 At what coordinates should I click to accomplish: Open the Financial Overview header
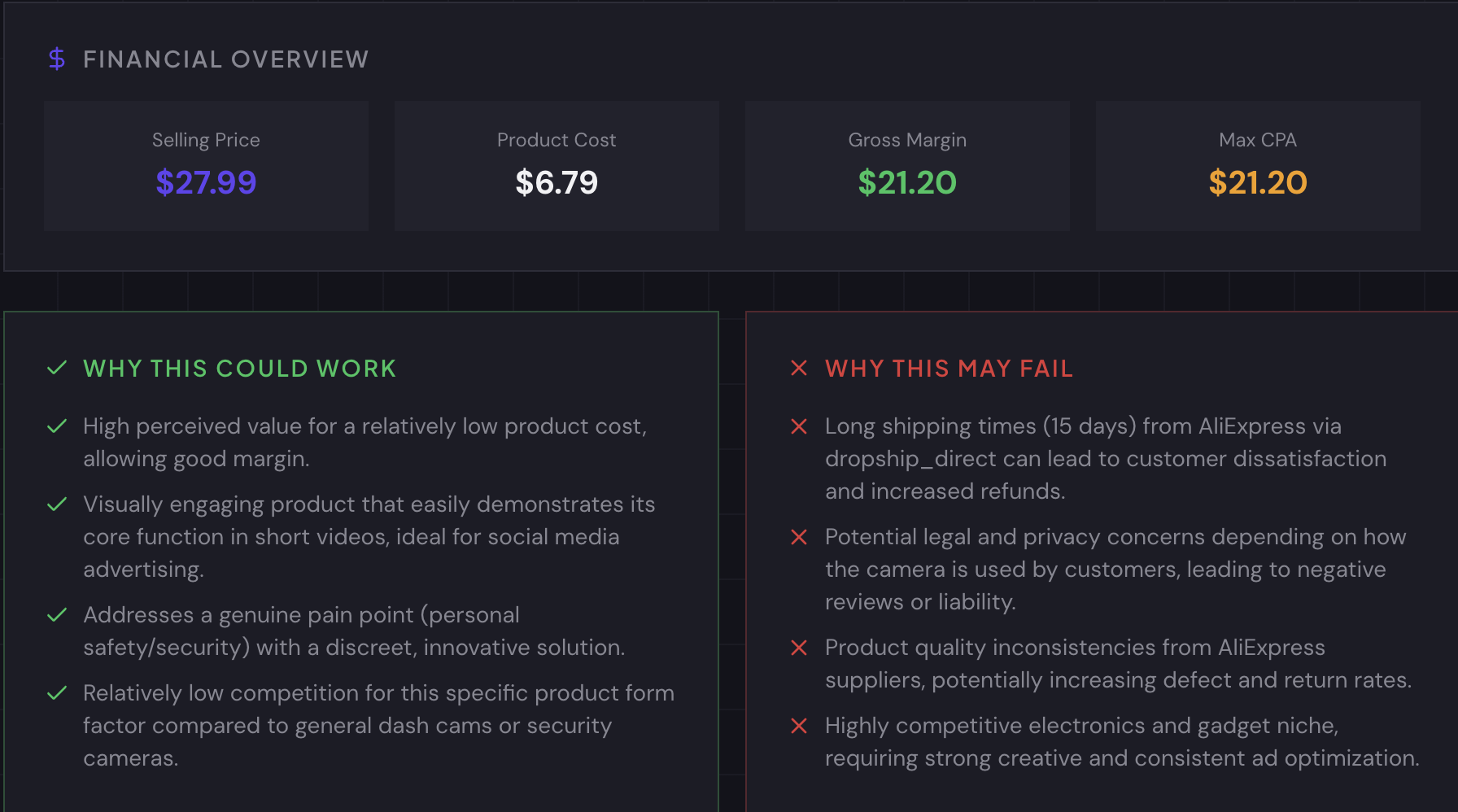click(x=226, y=58)
